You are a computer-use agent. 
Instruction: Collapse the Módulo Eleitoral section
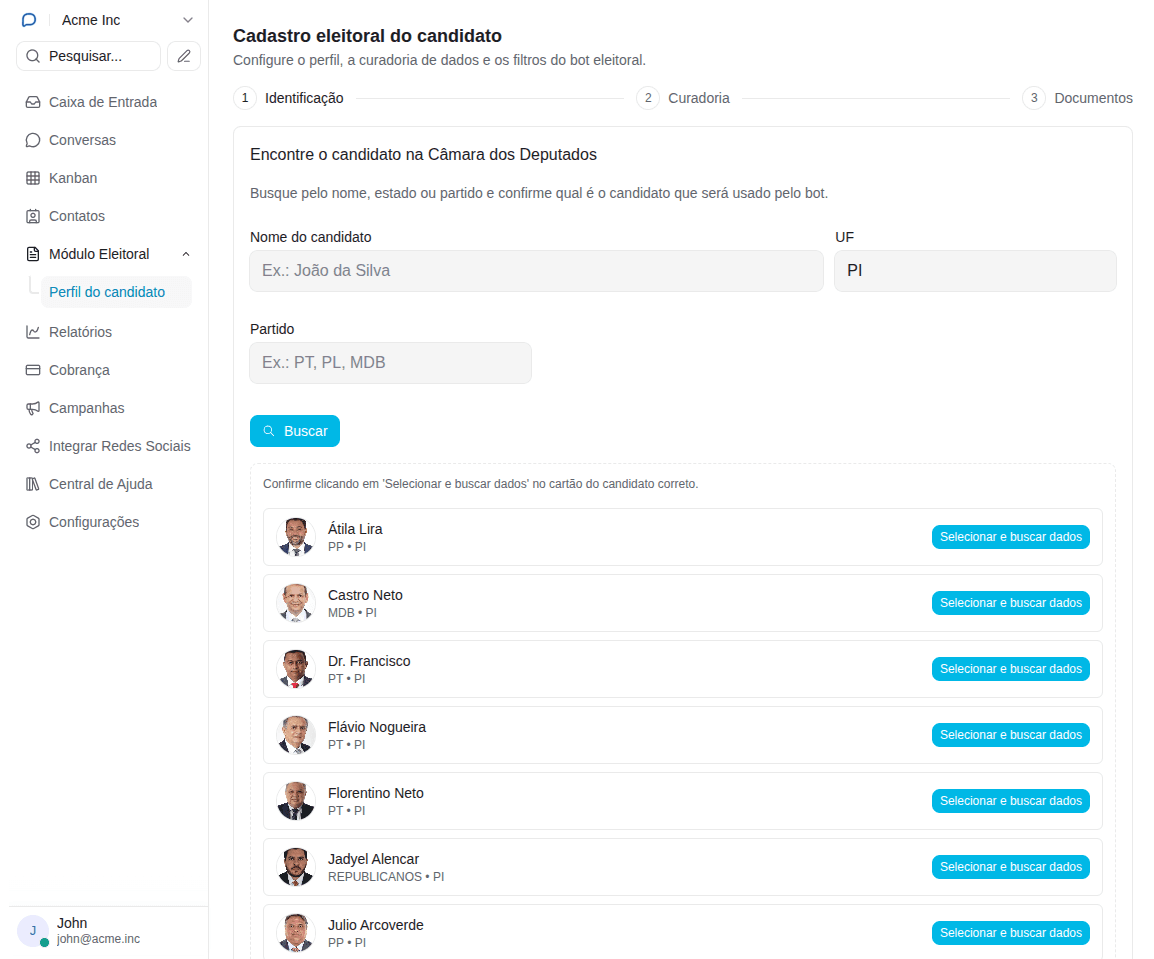pyautogui.click(x=186, y=254)
